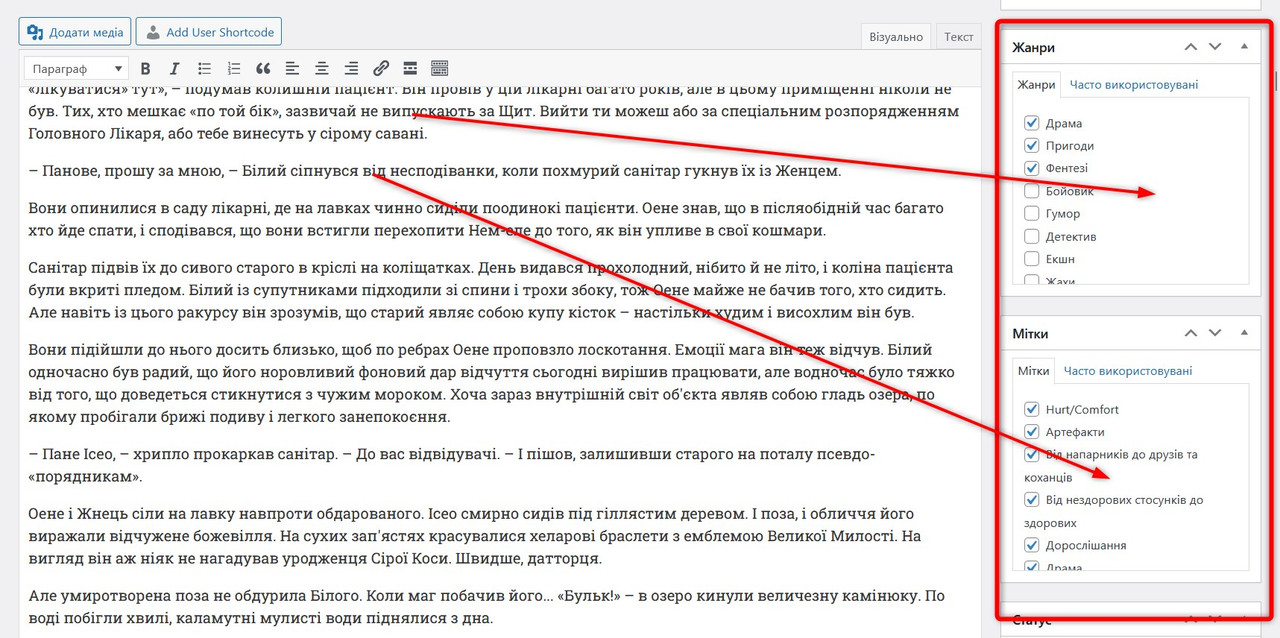Image resolution: width=1280 pixels, height=638 pixels.
Task: Uncheck the Дорослішання tag checkbox
Action: [x=1032, y=545]
